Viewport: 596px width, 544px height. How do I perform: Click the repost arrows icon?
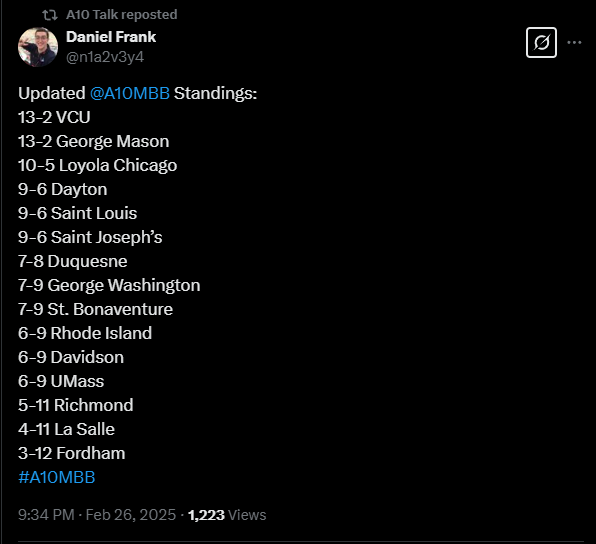pos(50,15)
